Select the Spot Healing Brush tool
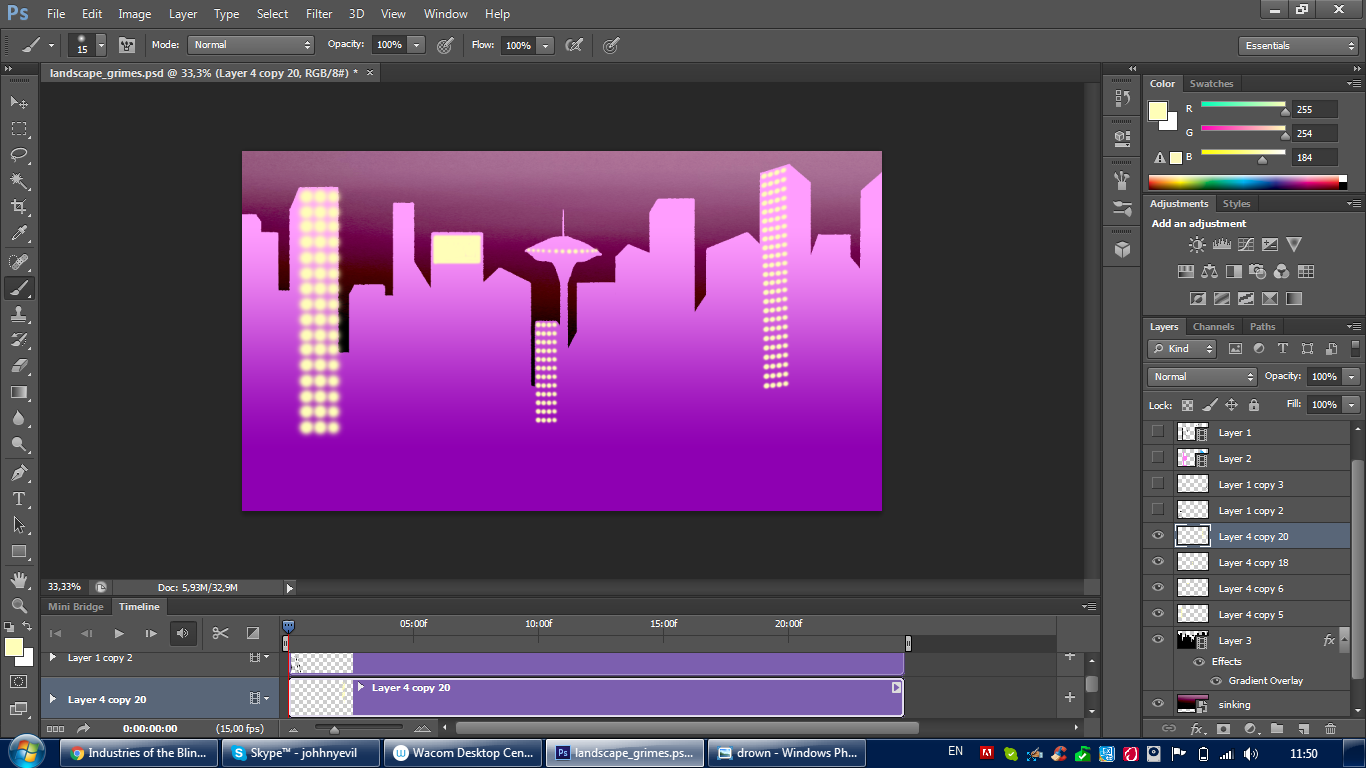 pyautogui.click(x=19, y=262)
